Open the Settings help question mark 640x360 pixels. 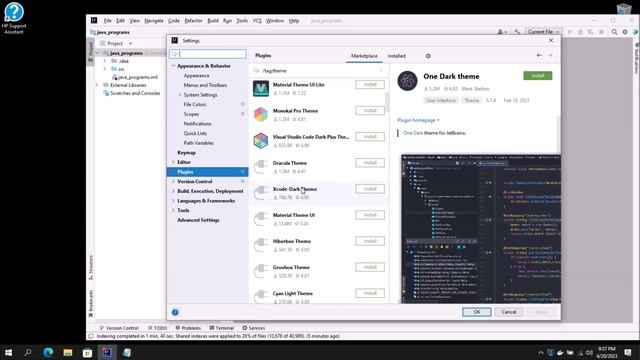tap(175, 312)
